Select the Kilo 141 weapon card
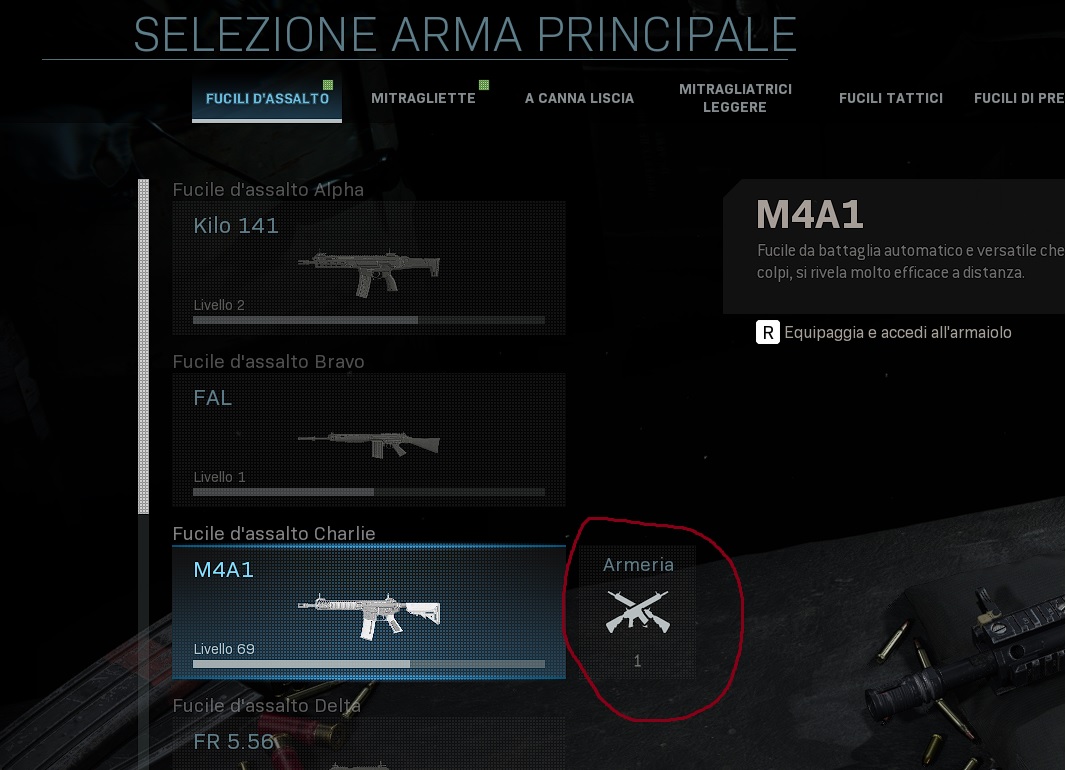 click(368, 268)
